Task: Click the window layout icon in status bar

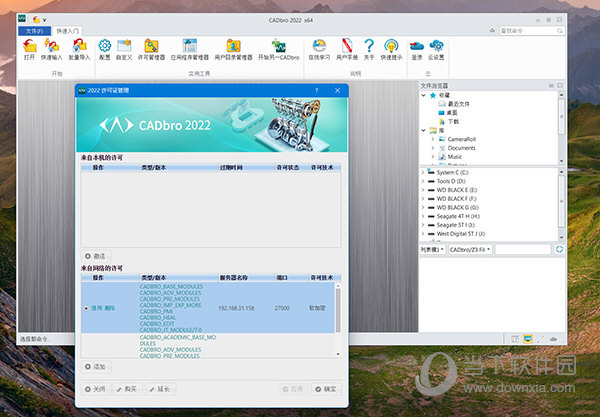Action: (x=515, y=339)
